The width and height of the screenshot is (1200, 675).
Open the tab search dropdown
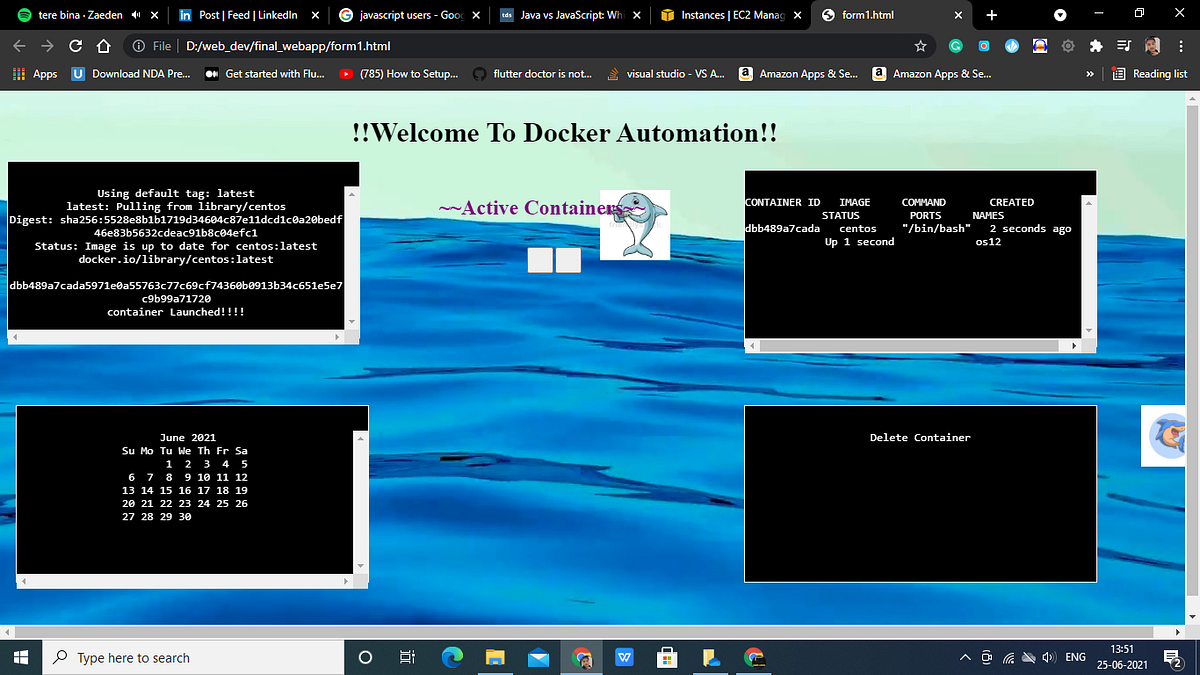(1060, 16)
